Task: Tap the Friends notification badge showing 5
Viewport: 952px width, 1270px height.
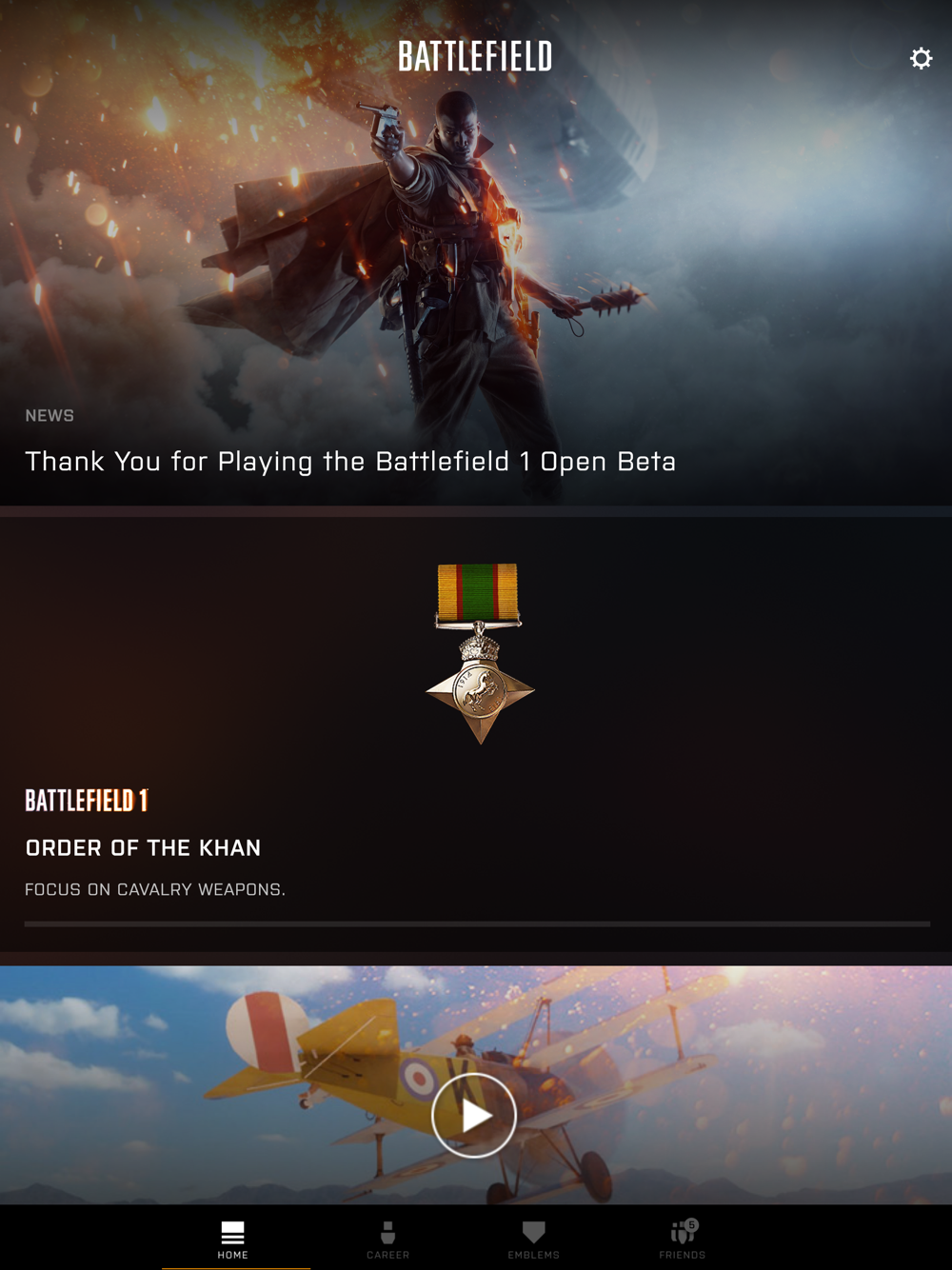Action: click(692, 1225)
